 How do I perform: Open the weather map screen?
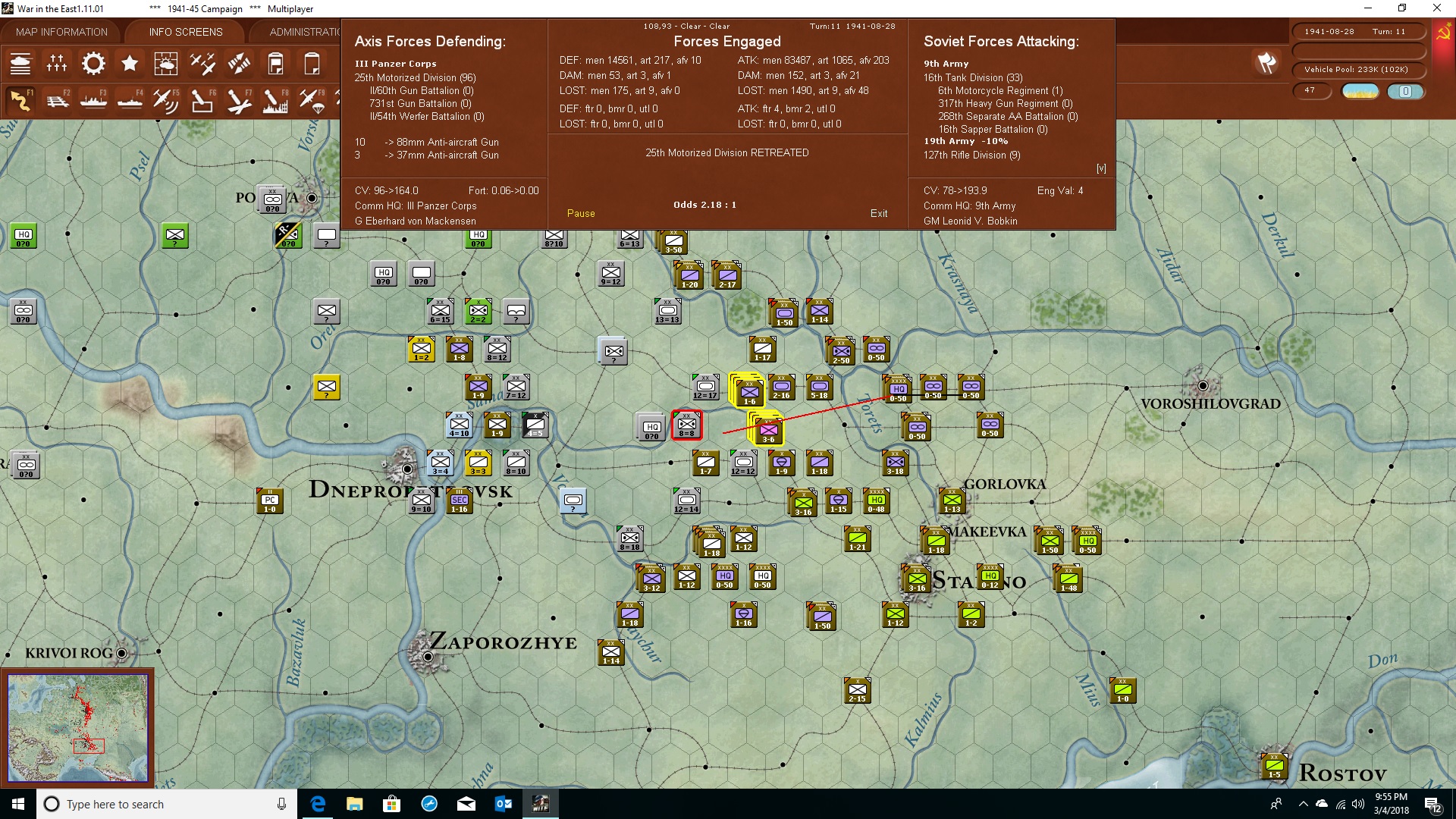[x=166, y=64]
